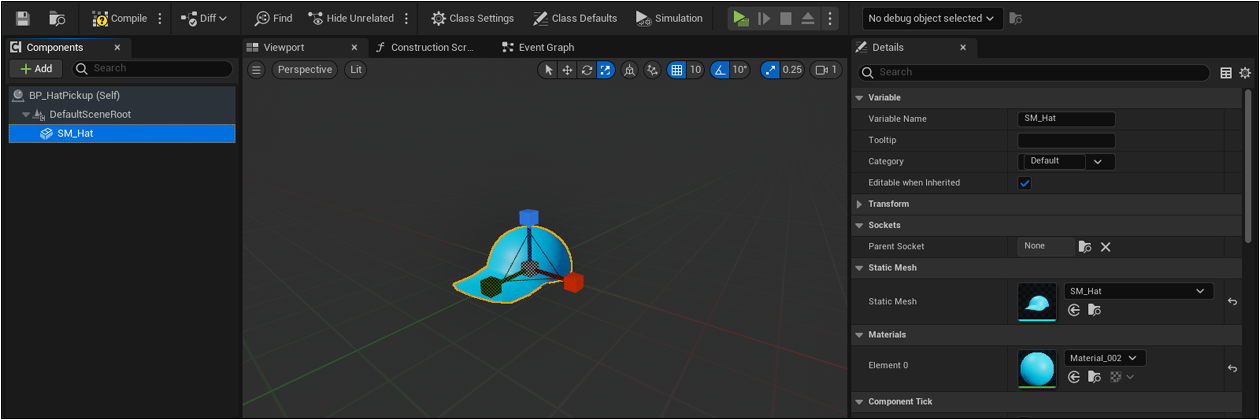Change rotation snap value 10°
Viewport: 1260px width, 420px height.
coord(739,70)
